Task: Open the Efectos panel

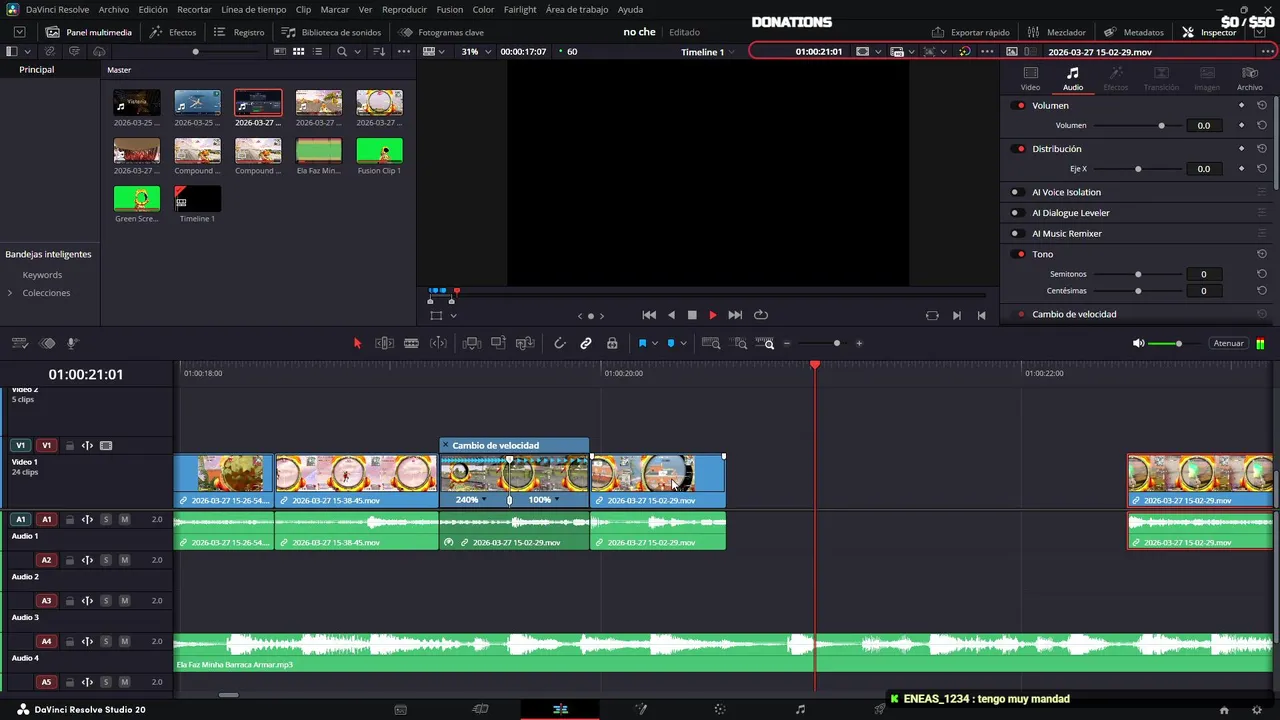Action: pos(173,32)
